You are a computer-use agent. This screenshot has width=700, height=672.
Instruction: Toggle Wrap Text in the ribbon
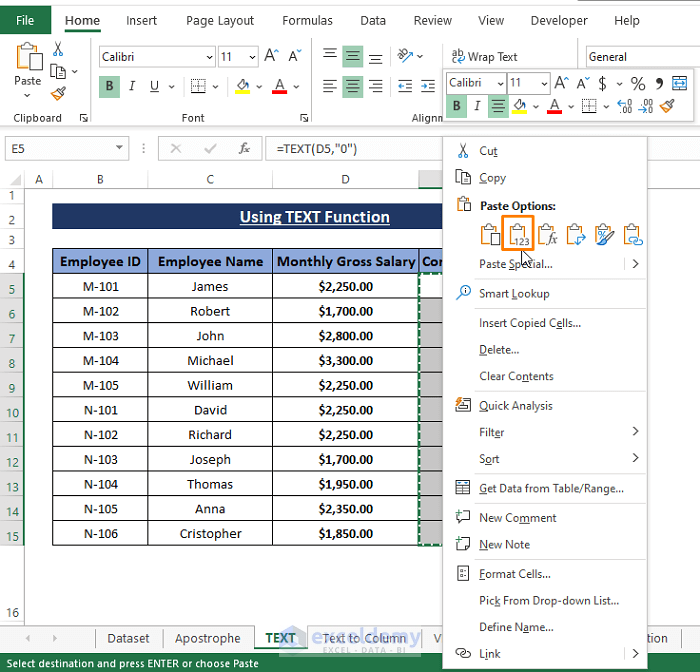[x=485, y=57]
